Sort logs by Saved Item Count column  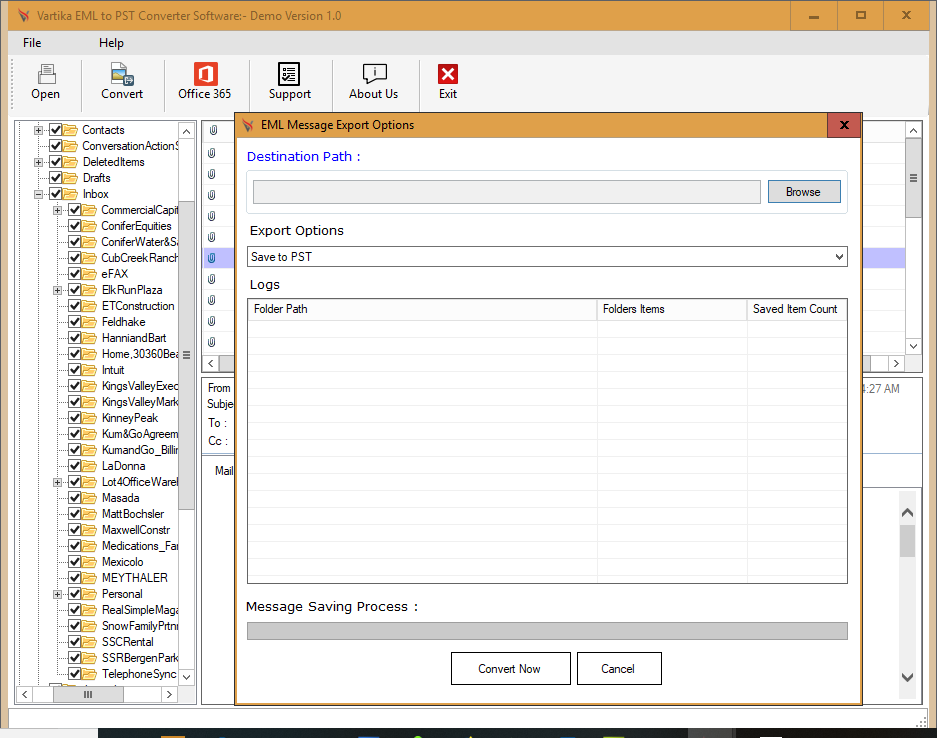(x=797, y=309)
